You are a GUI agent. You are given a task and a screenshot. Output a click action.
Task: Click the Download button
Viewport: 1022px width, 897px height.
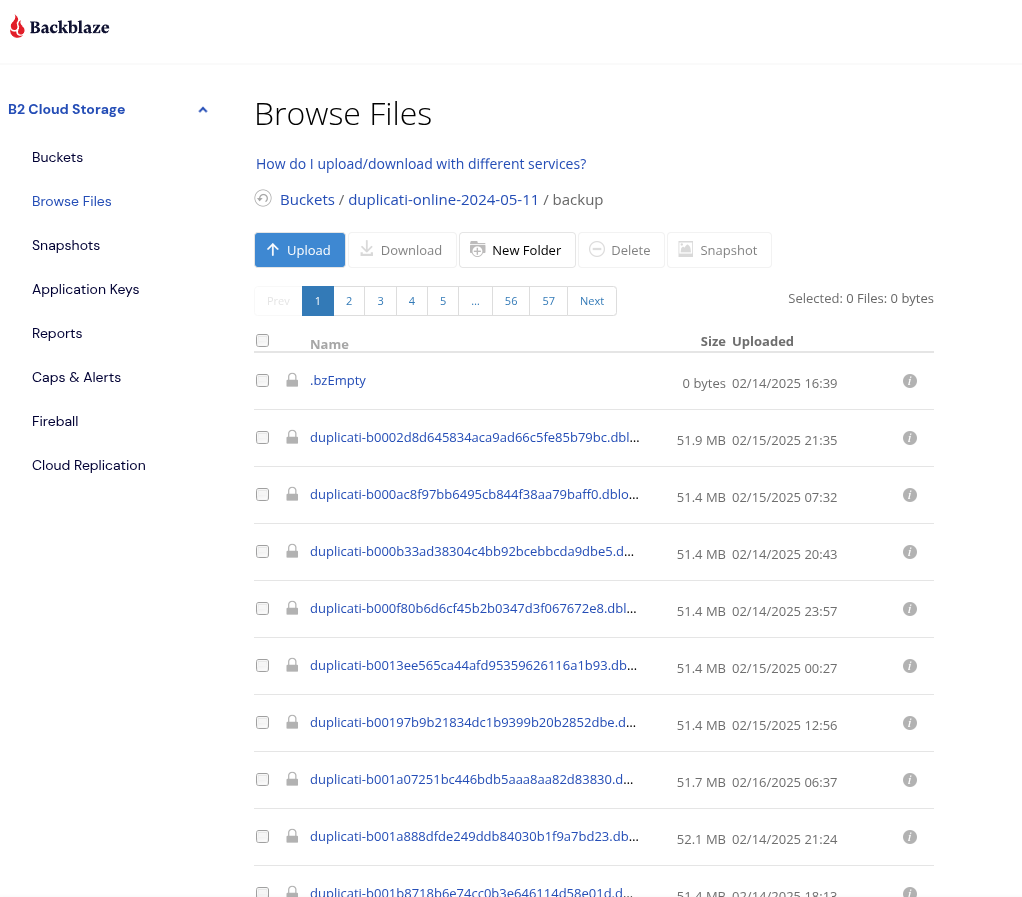pos(402,250)
